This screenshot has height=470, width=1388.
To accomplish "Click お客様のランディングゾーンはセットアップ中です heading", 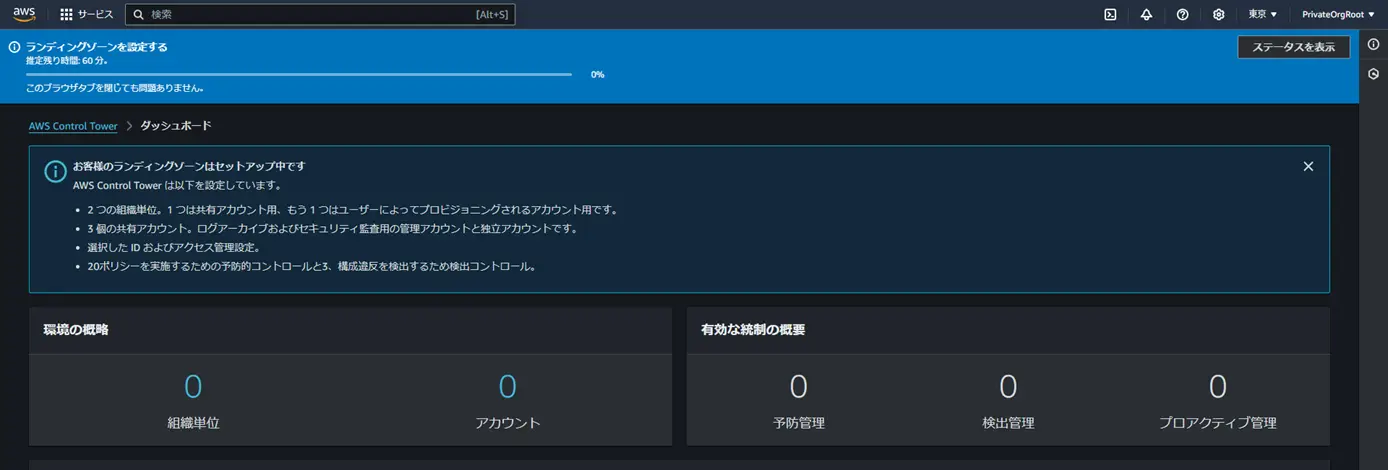I will coord(189,166).
